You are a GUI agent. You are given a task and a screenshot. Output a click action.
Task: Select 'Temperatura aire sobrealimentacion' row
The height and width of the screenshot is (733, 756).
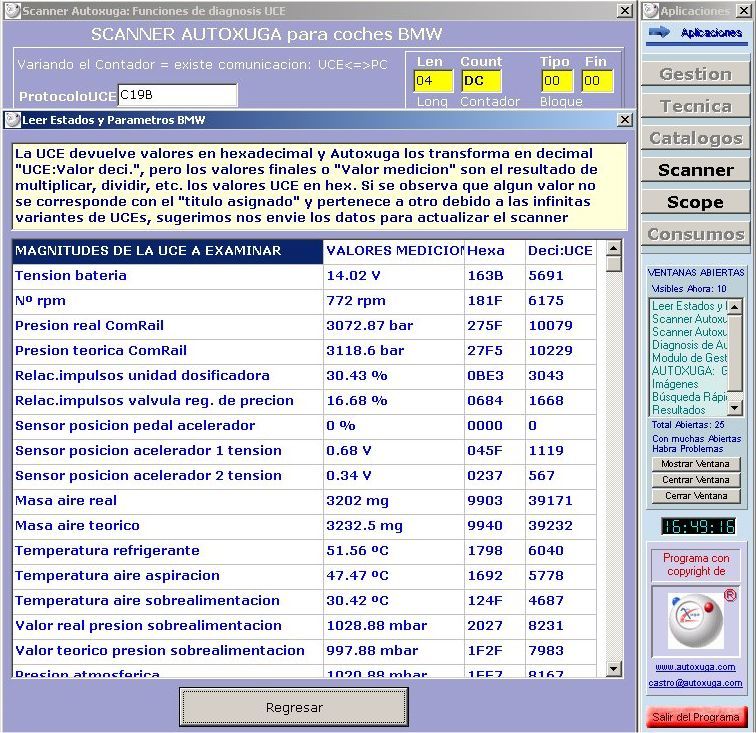coord(304,602)
